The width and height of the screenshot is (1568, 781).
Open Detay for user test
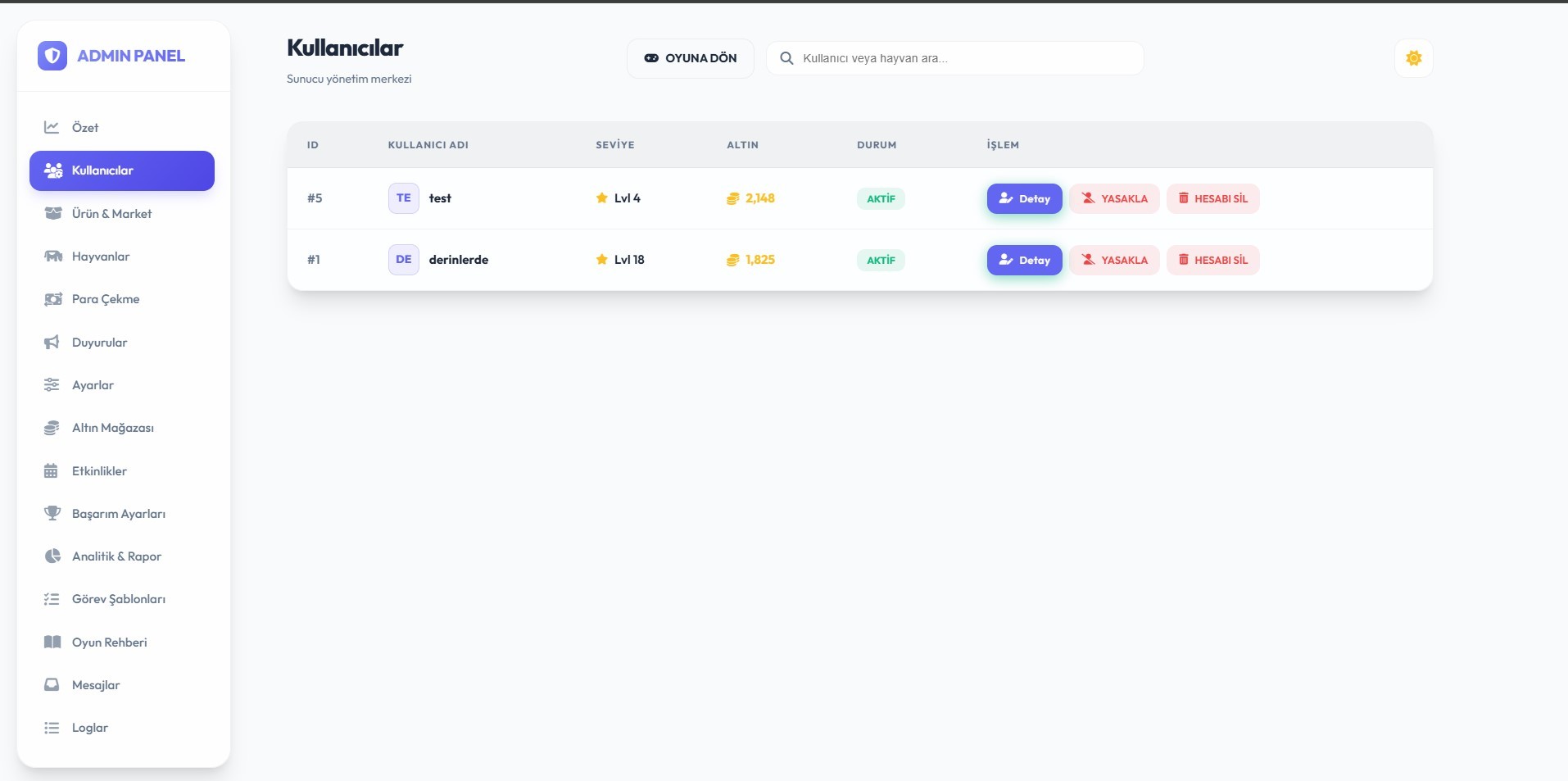tap(1024, 198)
